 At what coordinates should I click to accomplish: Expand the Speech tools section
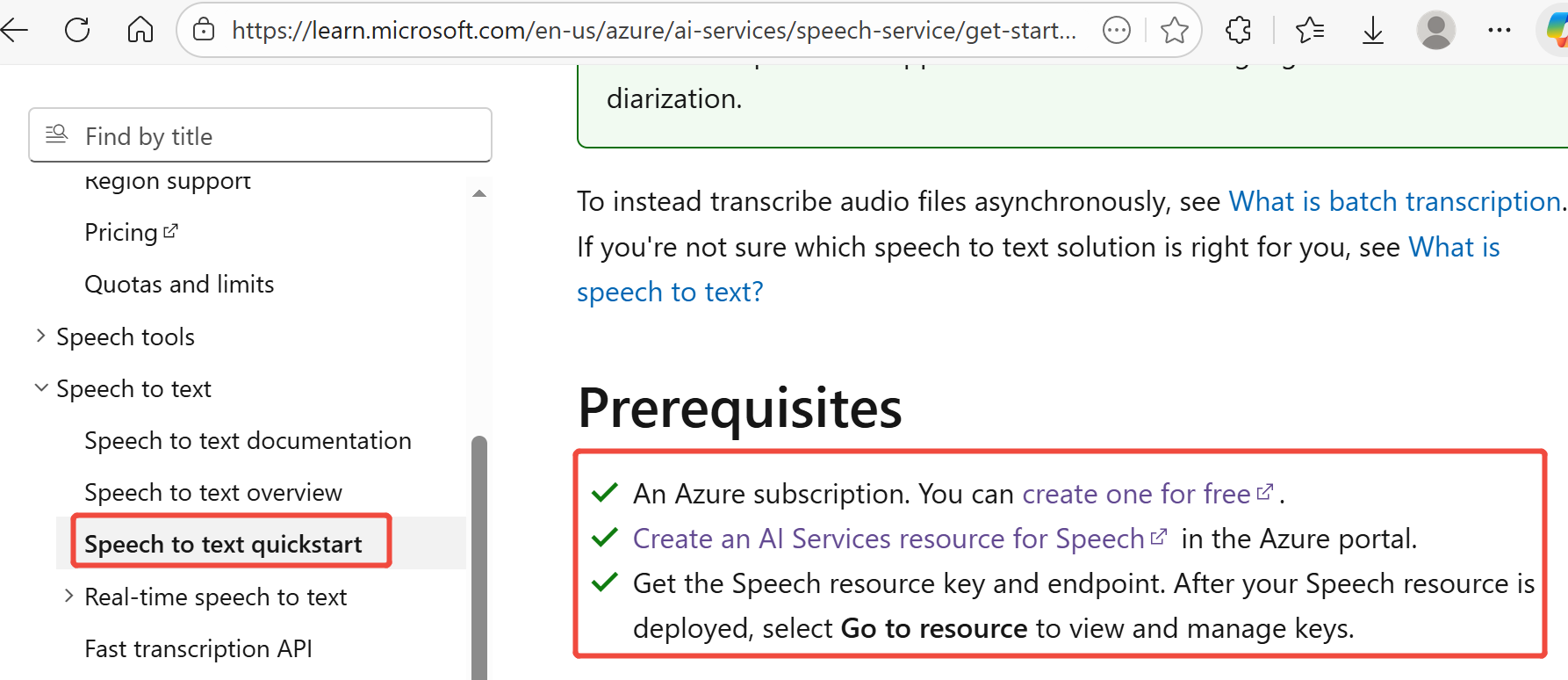coord(40,336)
